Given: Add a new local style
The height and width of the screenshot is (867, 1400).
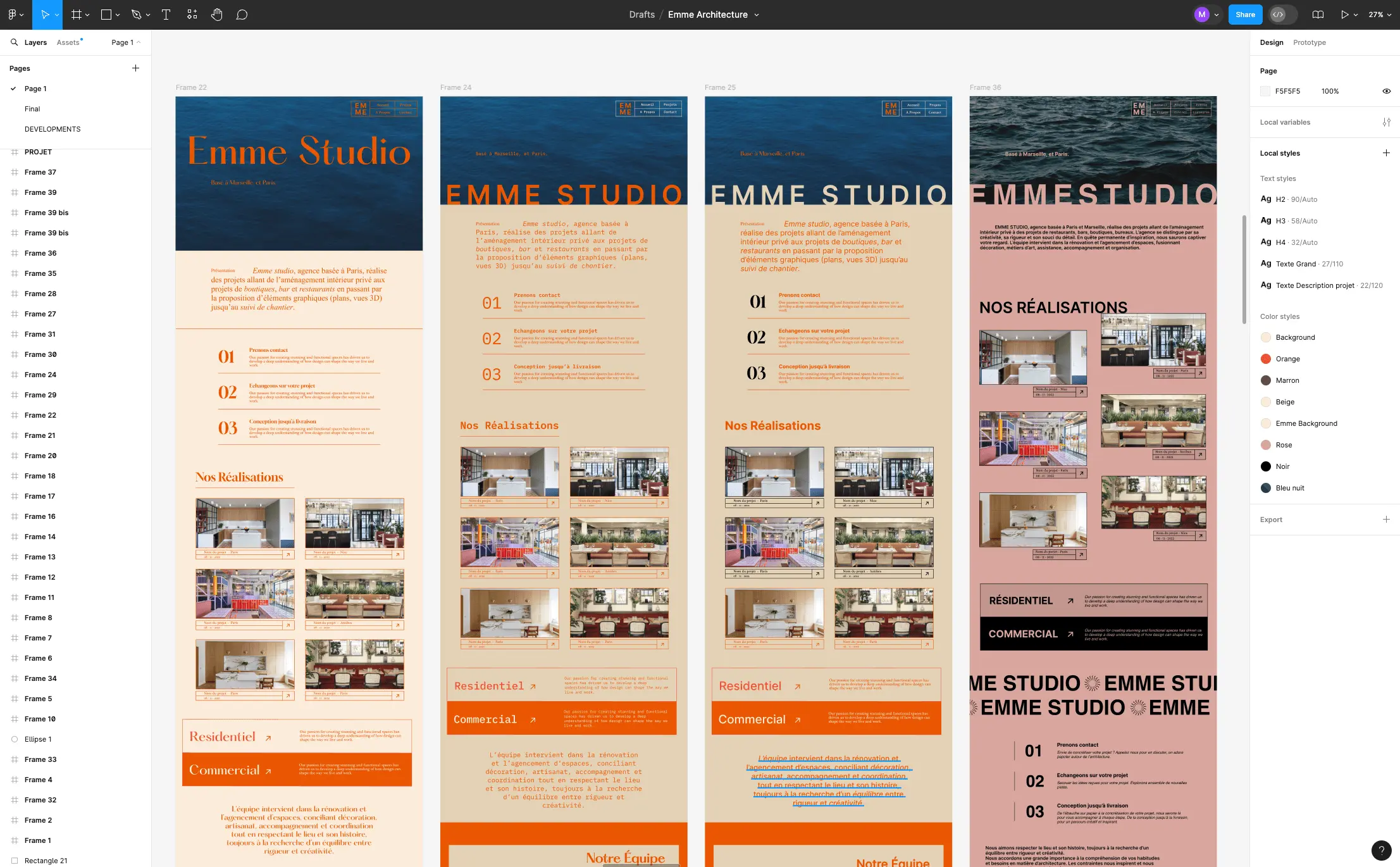Looking at the screenshot, I should [x=1386, y=153].
